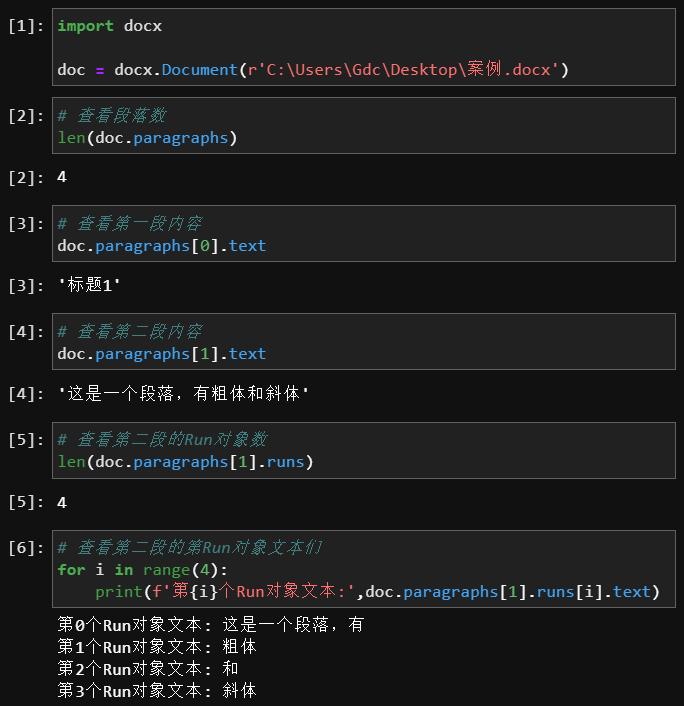Click the output '标题1'
This screenshot has width=684, height=706.
[x=89, y=286]
